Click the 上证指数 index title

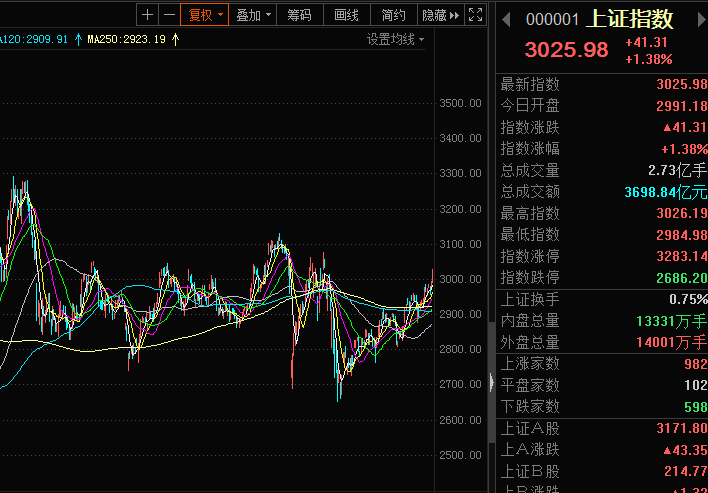(x=631, y=19)
